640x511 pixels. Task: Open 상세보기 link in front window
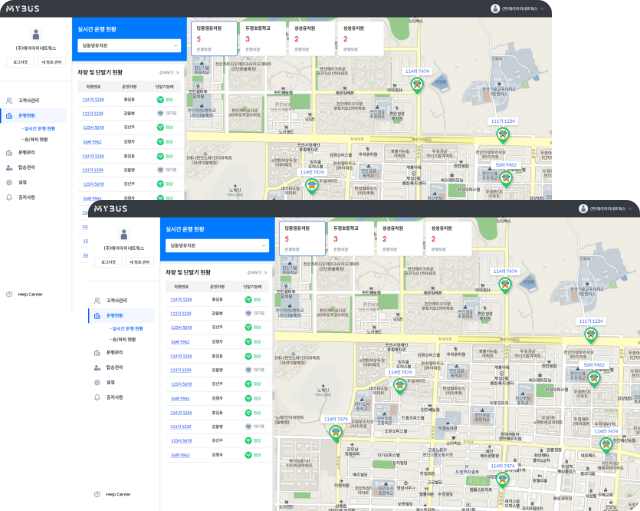coord(255,271)
